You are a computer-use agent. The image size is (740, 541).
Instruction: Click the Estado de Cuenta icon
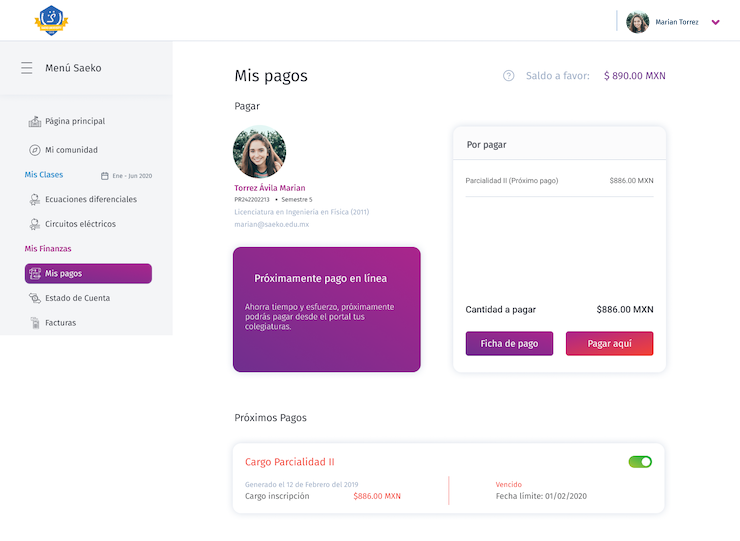click(x=34, y=298)
